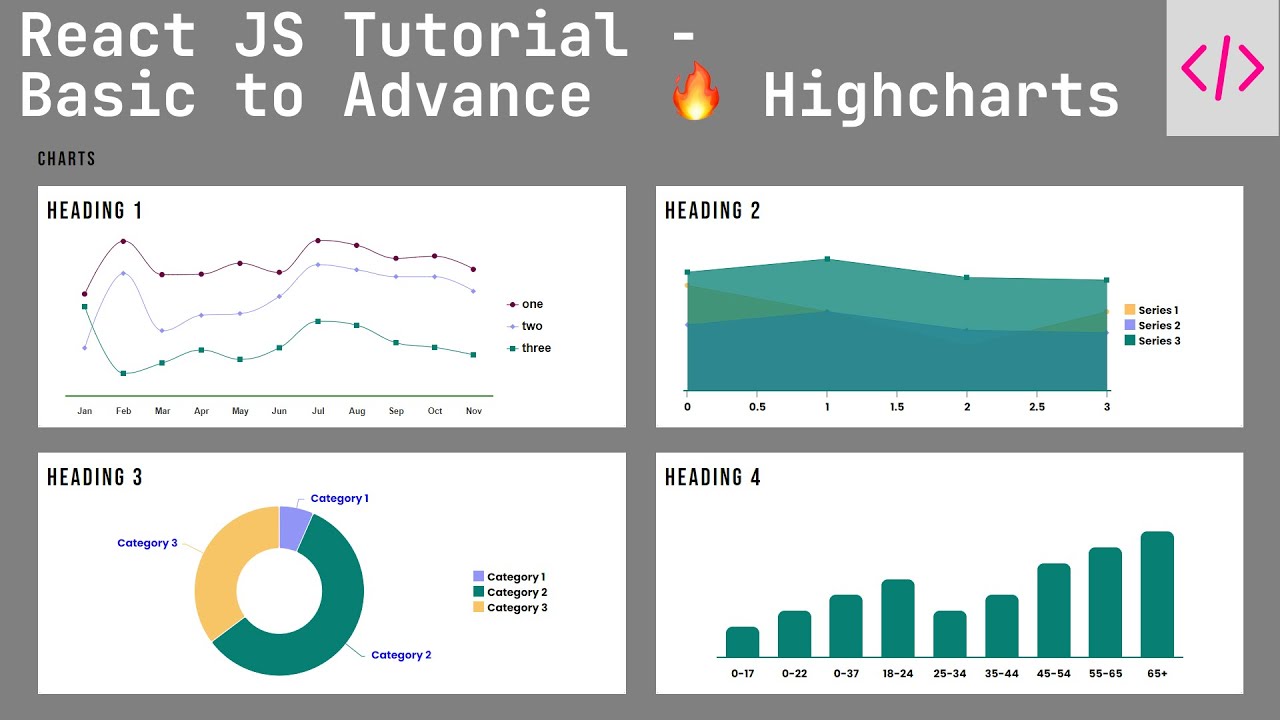
Task: Click the '1.5' axis label in area chart
Action: (x=897, y=407)
